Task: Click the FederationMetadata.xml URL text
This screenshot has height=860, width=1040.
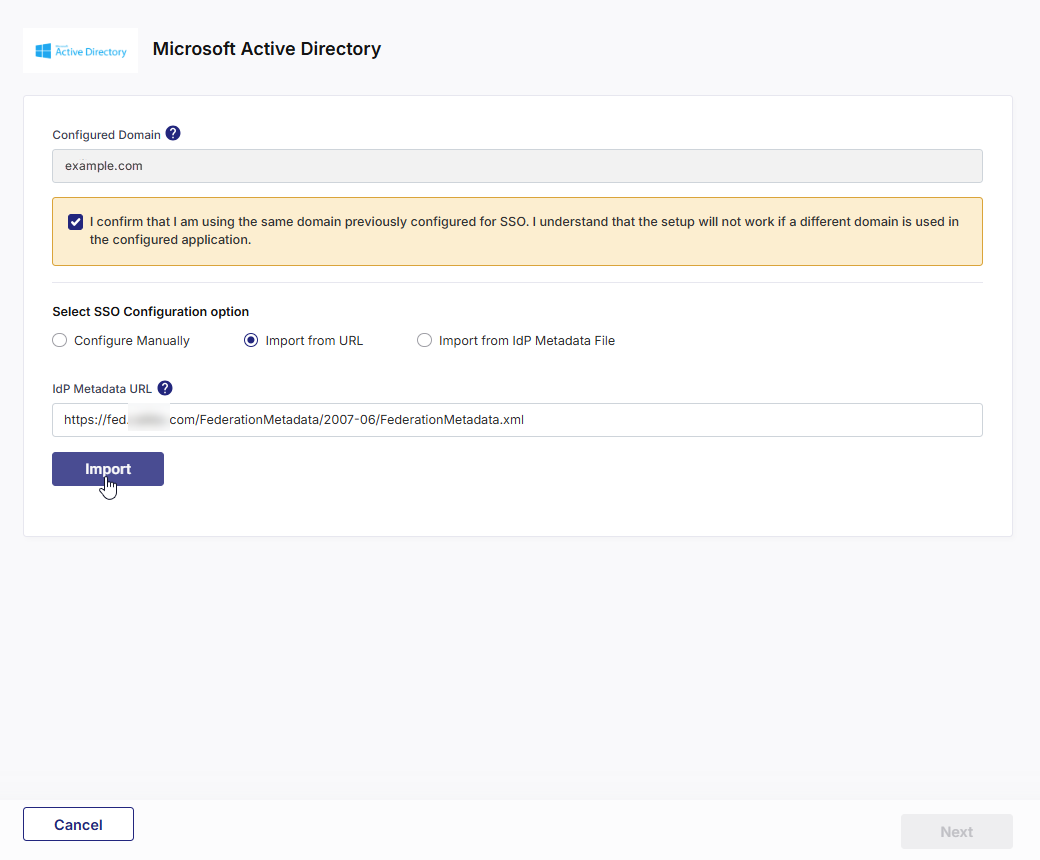Action: coord(294,420)
